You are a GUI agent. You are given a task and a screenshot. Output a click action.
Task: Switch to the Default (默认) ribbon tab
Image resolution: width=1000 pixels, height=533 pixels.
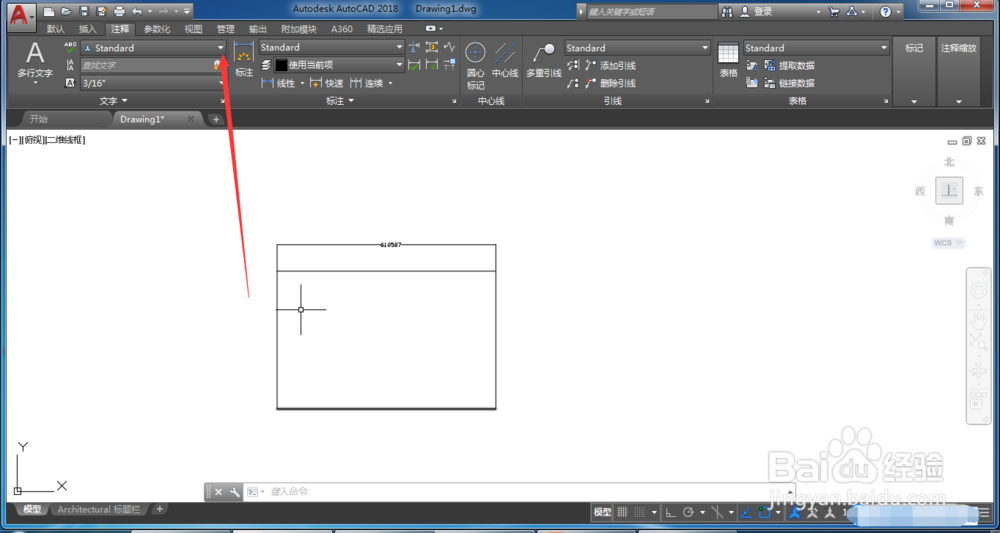(55, 29)
